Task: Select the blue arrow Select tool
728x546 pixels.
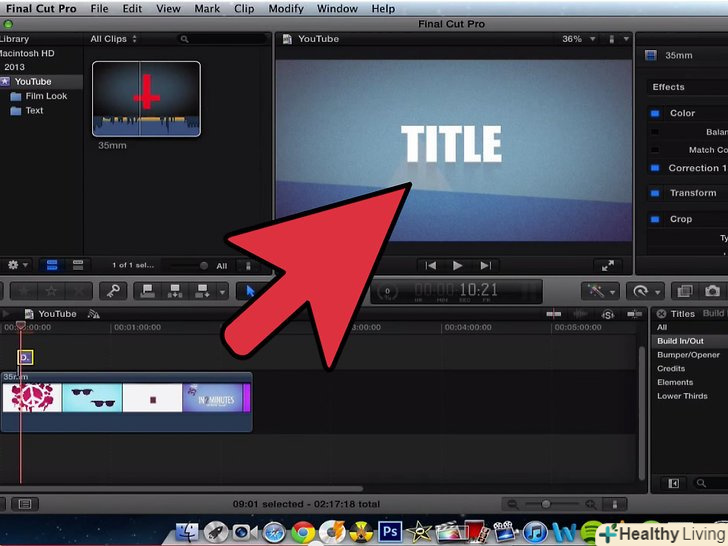Action: pos(250,291)
